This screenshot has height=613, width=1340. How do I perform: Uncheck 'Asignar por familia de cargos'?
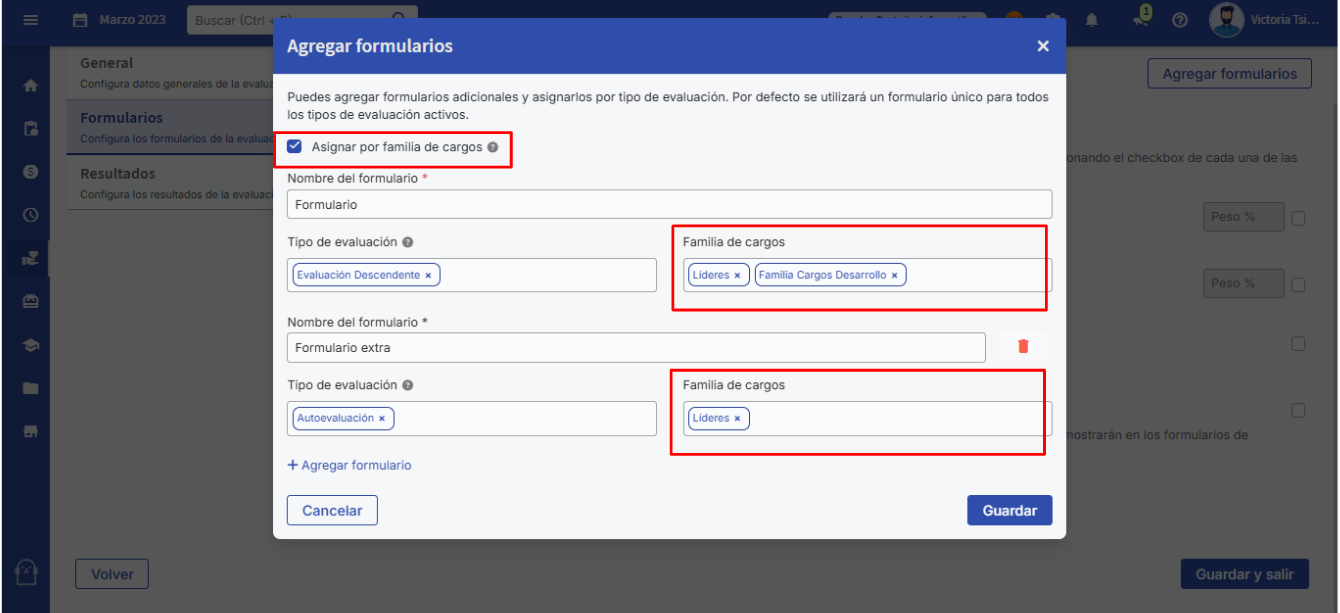295,147
